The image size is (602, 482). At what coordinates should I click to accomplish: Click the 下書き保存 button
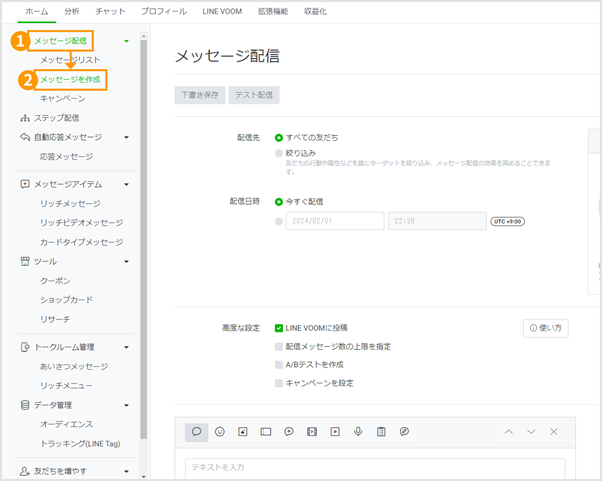[x=200, y=95]
